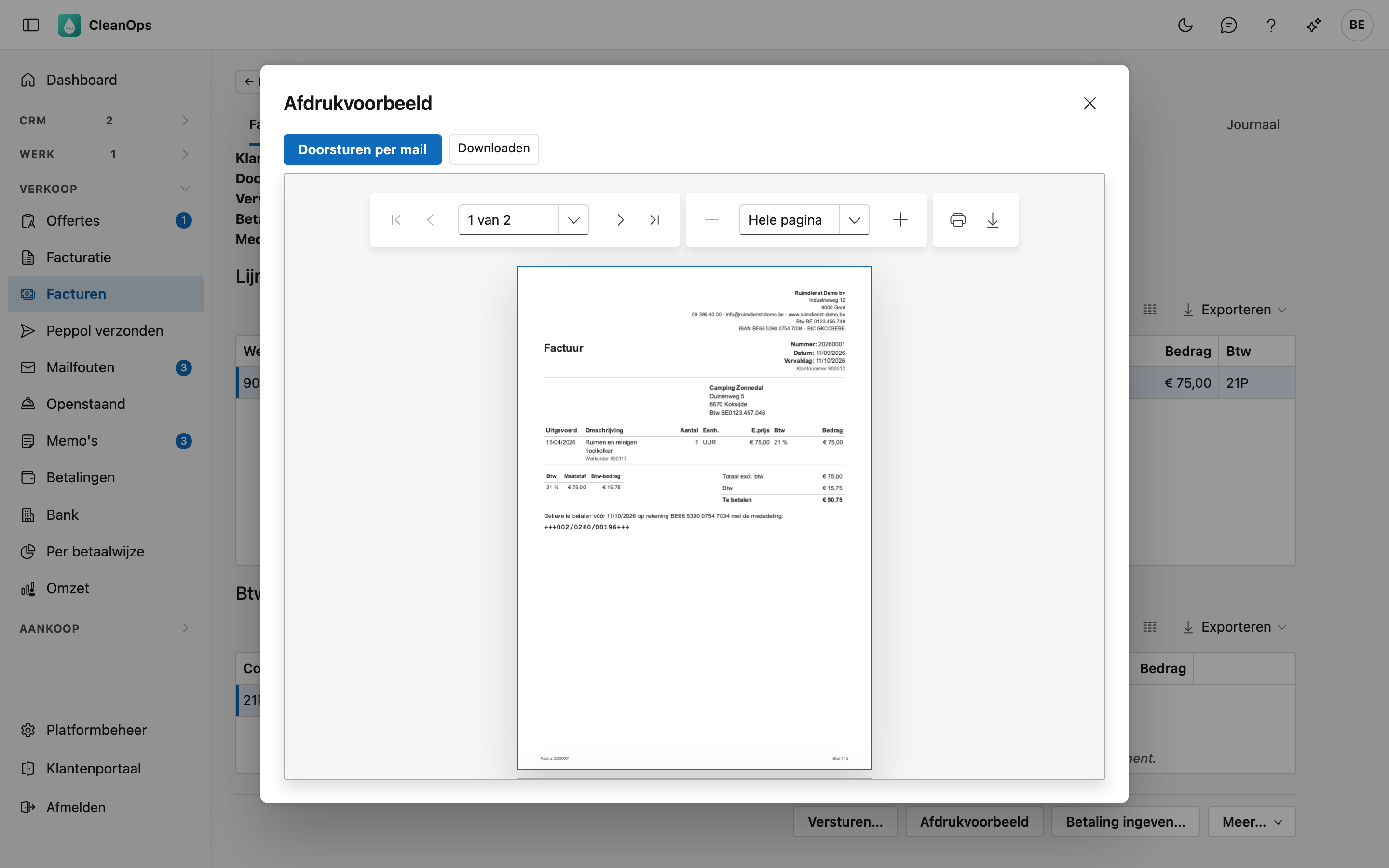This screenshot has width=1389, height=868.
Task: Expand the AANKOOP section
Action: (105, 628)
